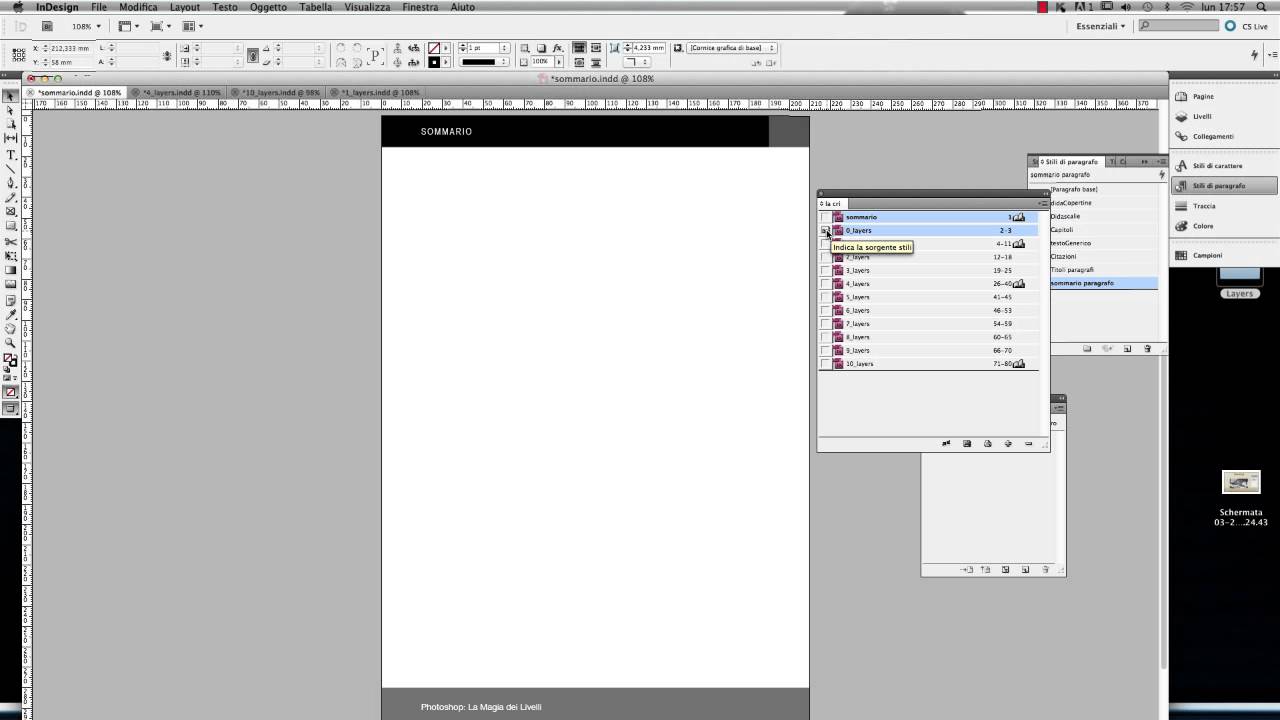The height and width of the screenshot is (720, 1280).
Task: Select the Pencil tool
Action: tap(11, 197)
